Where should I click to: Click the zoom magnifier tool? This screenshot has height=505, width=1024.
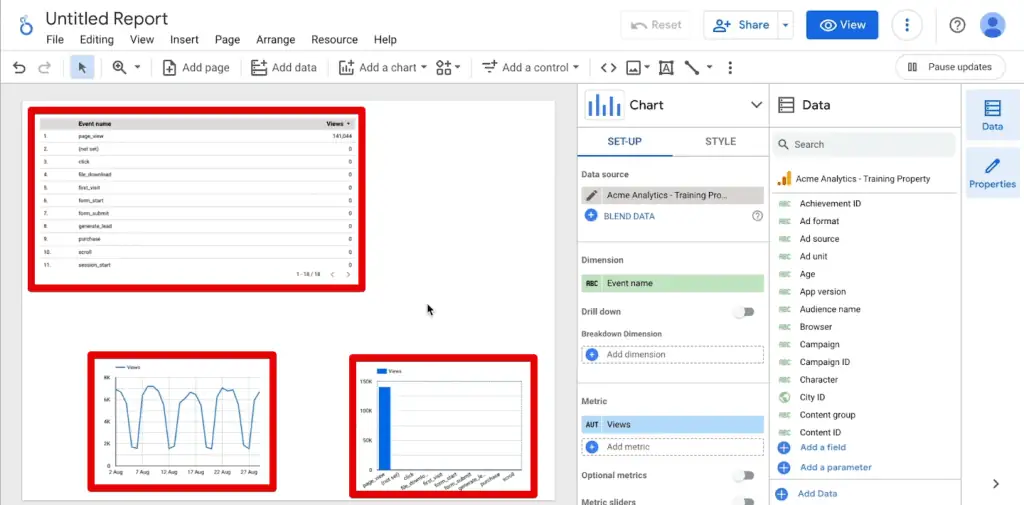coord(120,67)
